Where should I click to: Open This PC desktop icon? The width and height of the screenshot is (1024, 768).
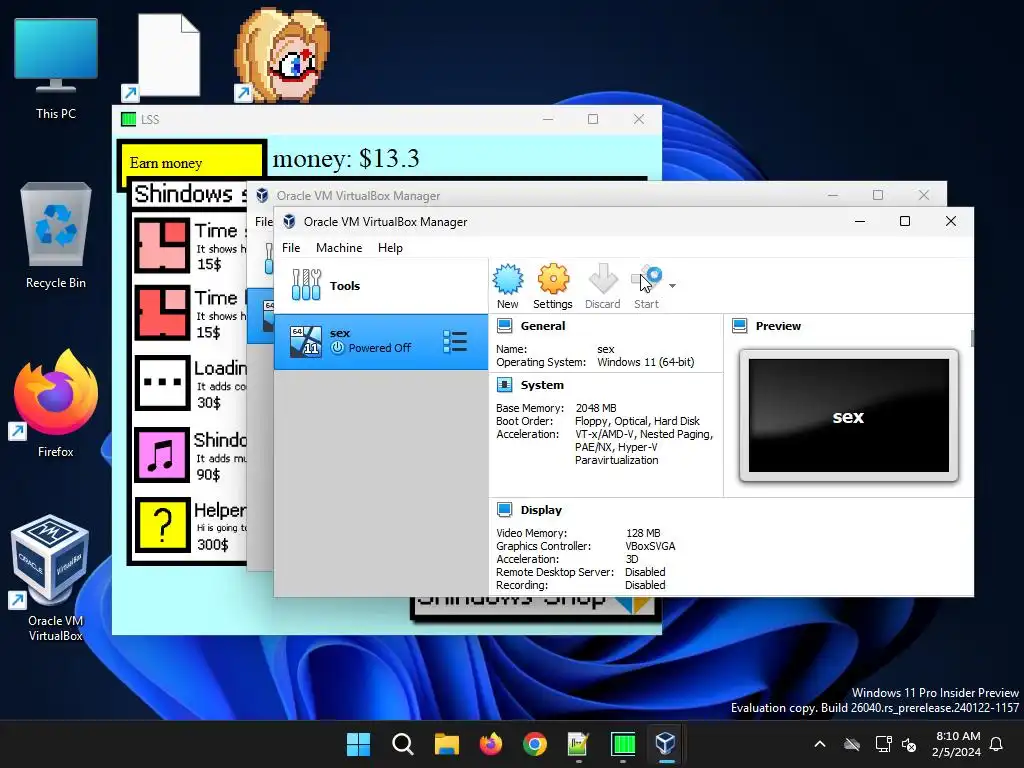point(56,69)
